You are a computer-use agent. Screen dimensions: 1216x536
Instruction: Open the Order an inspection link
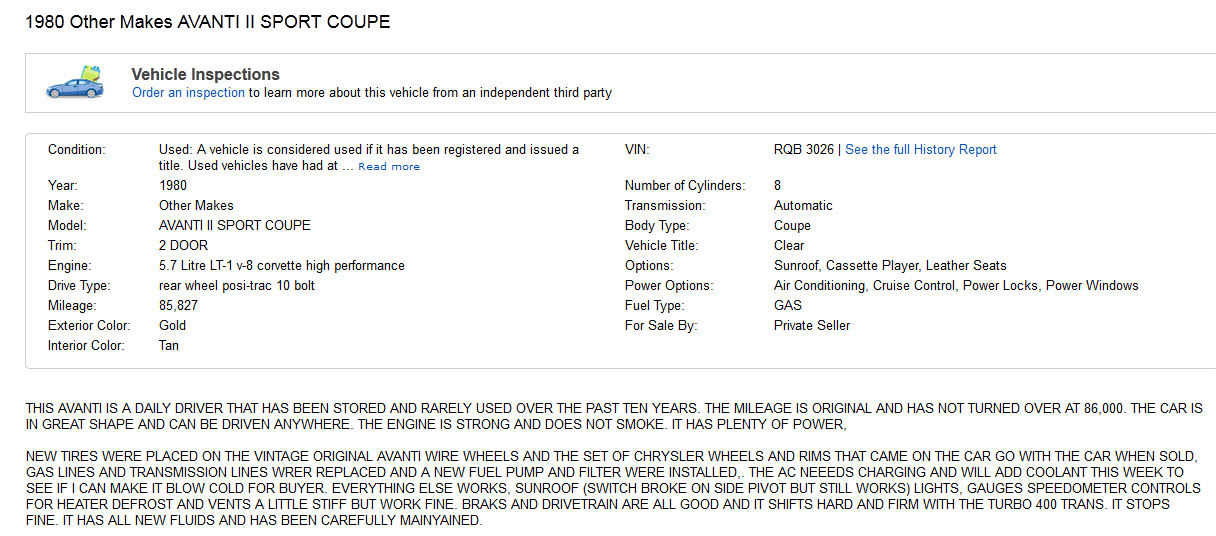(x=188, y=93)
